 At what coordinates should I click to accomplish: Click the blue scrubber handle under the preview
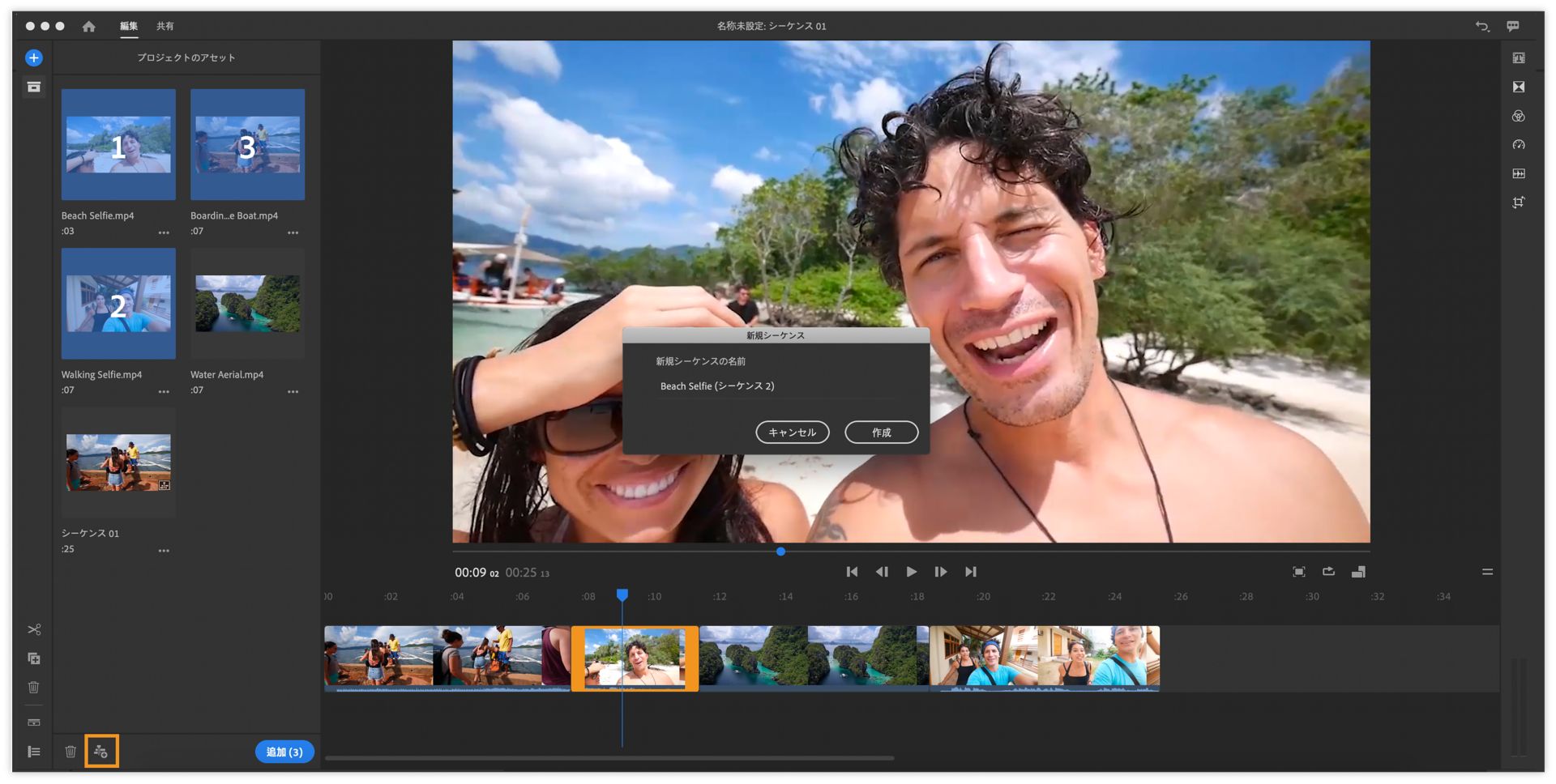[x=780, y=552]
